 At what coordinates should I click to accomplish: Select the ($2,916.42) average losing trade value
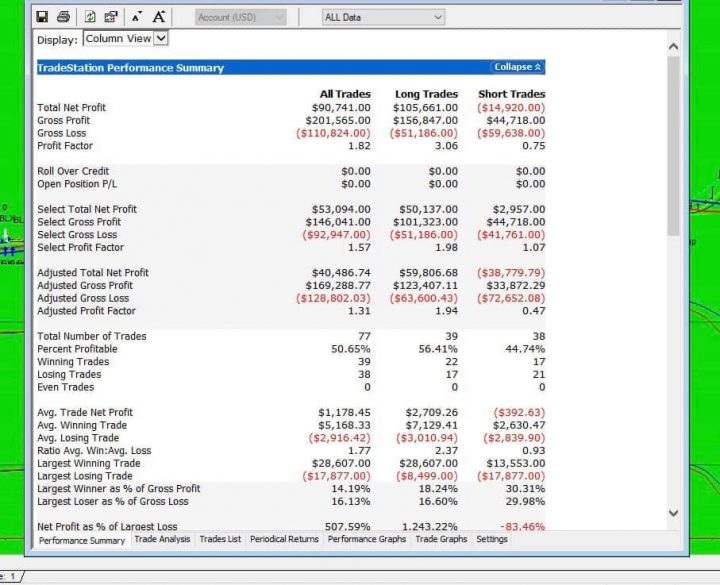pos(340,438)
